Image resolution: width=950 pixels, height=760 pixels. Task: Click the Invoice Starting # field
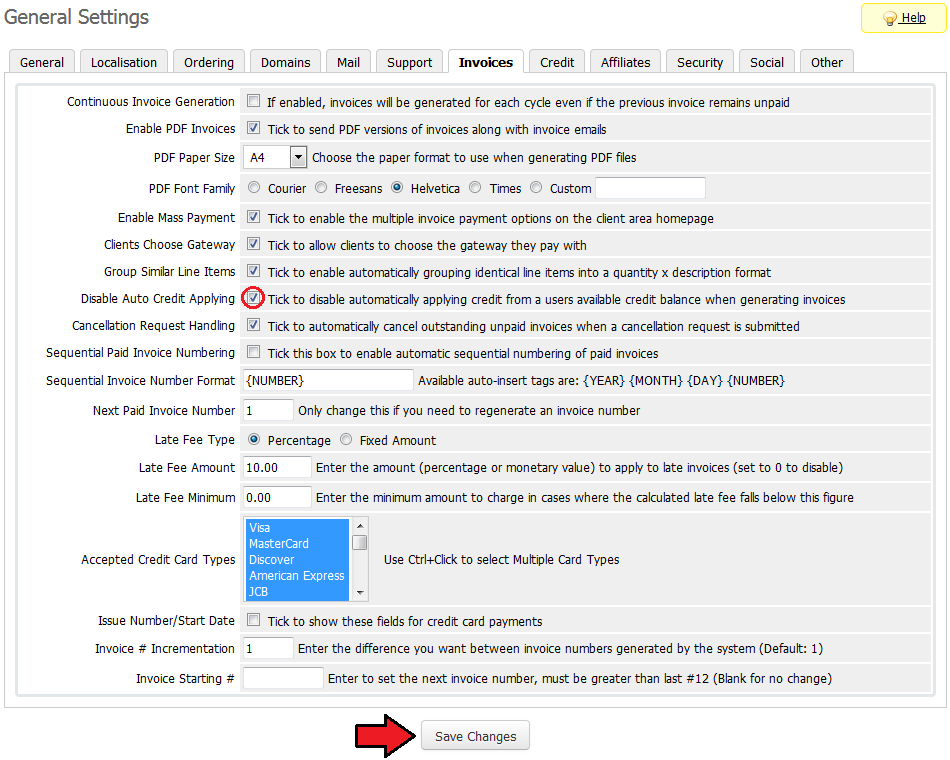[284, 678]
